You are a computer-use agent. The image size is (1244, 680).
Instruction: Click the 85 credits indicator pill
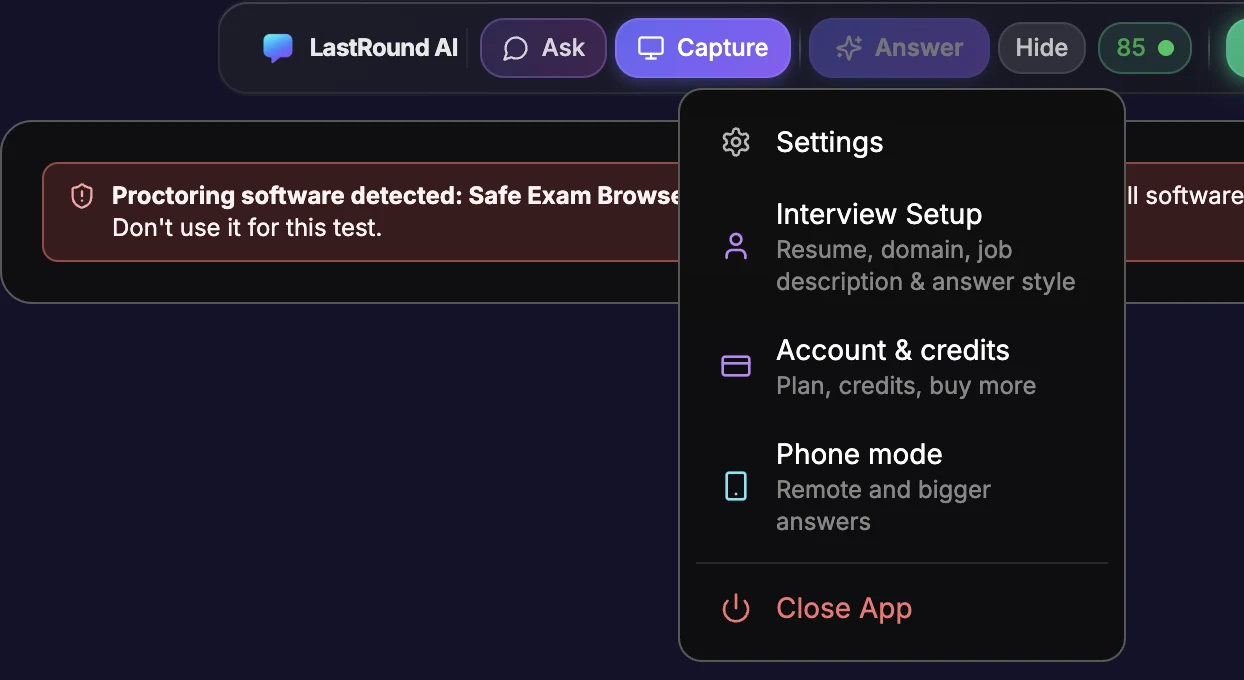point(1145,48)
